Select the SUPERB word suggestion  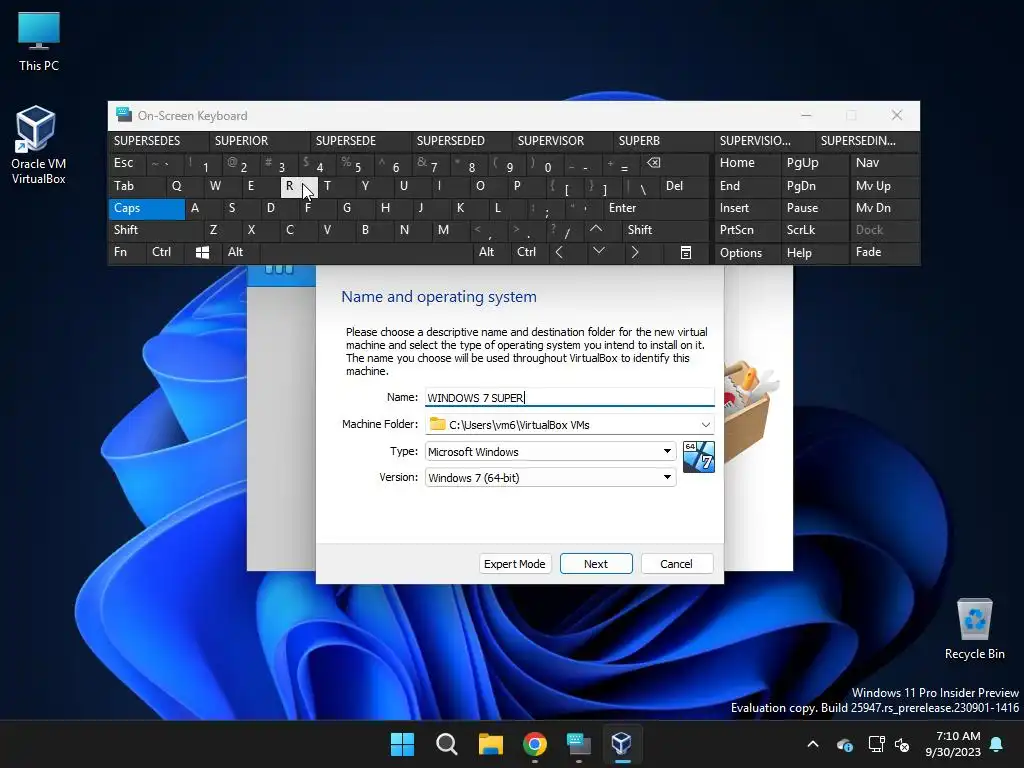(664, 141)
